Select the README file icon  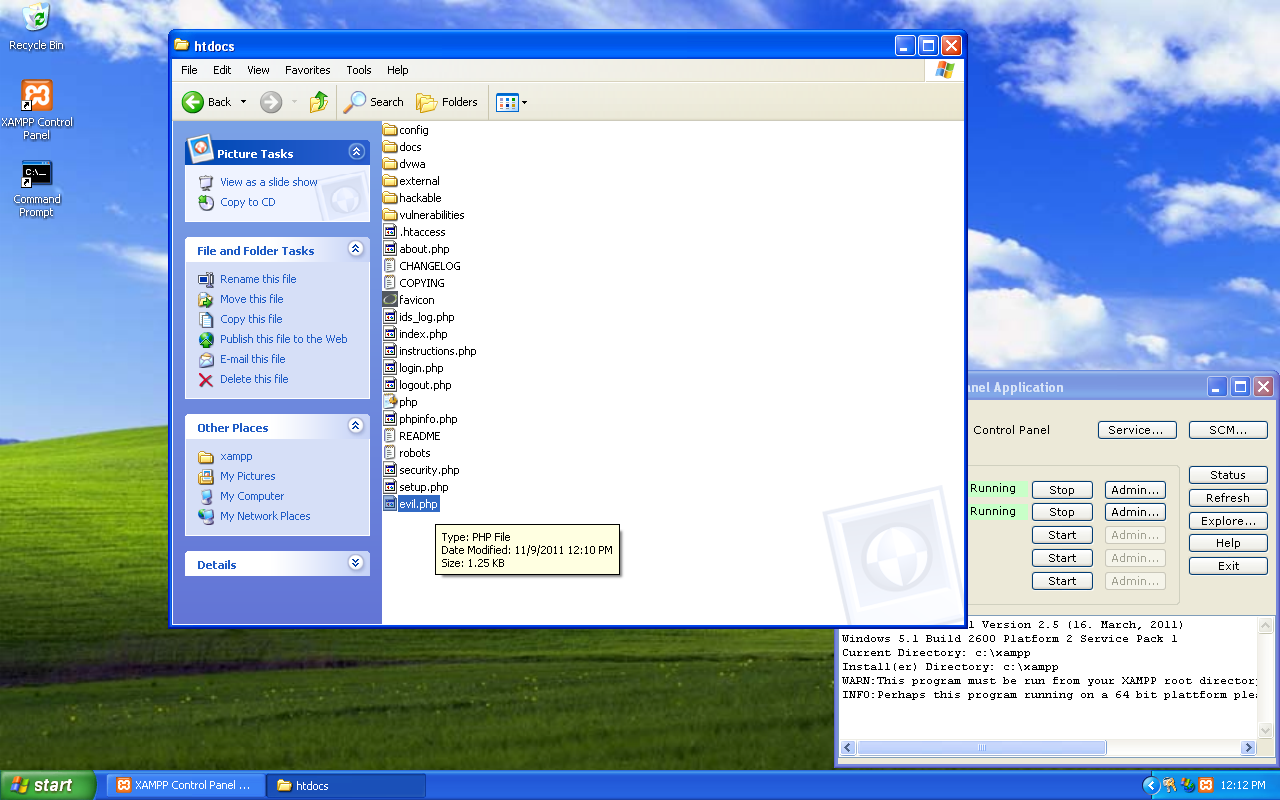pyautogui.click(x=390, y=436)
